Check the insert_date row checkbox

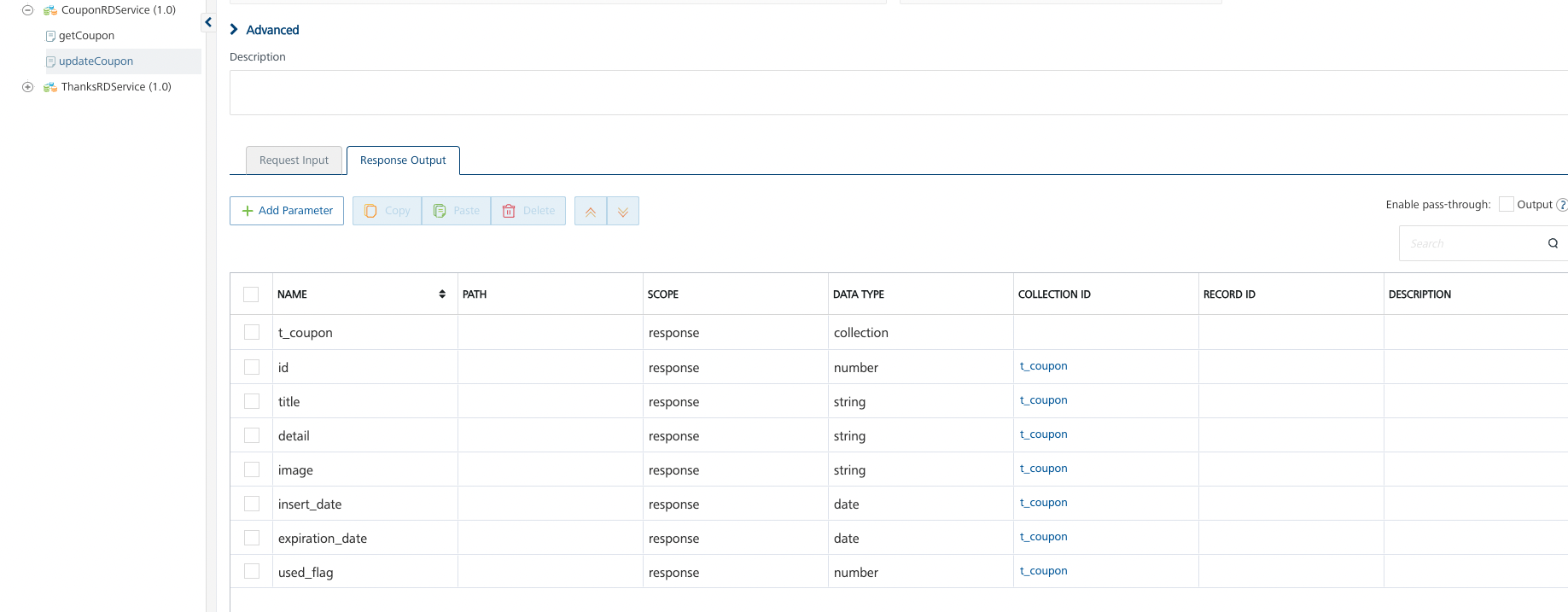252,504
